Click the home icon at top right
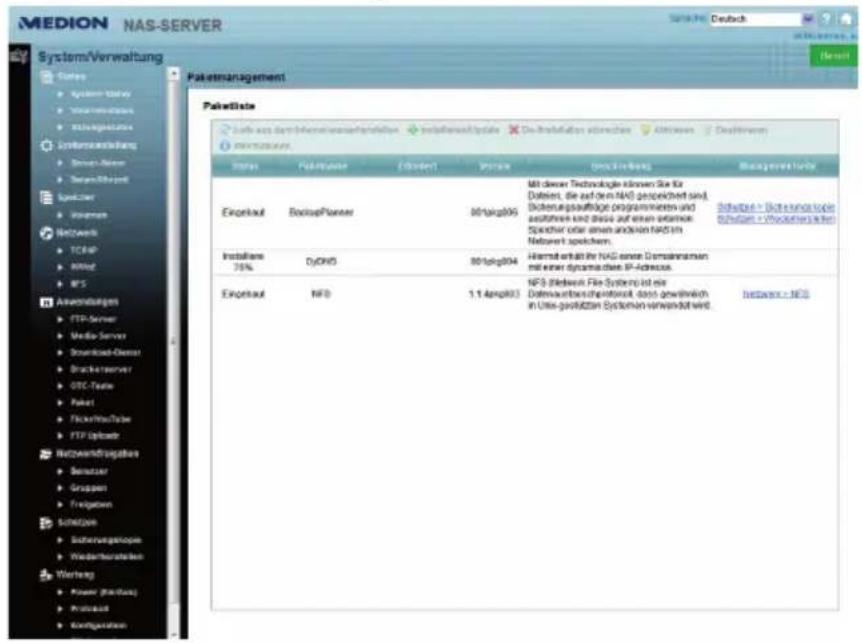Viewport: 862px width, 643px height. 846,19
